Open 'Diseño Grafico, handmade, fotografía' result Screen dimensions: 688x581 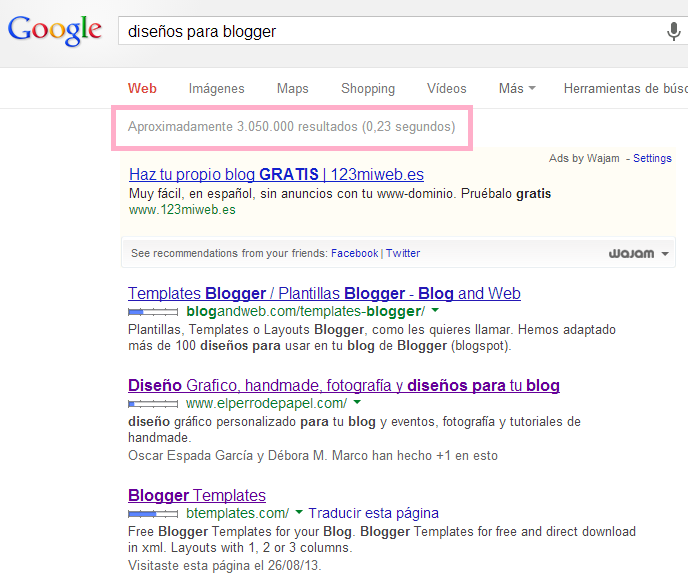pyautogui.click(x=344, y=385)
